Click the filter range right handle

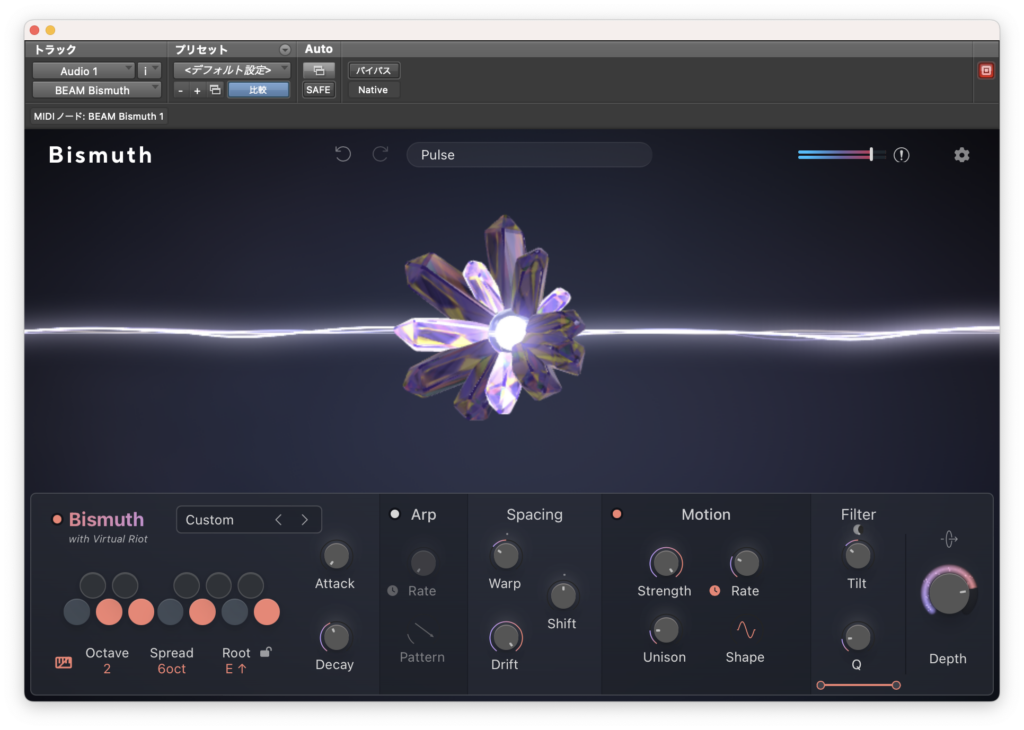(x=896, y=685)
